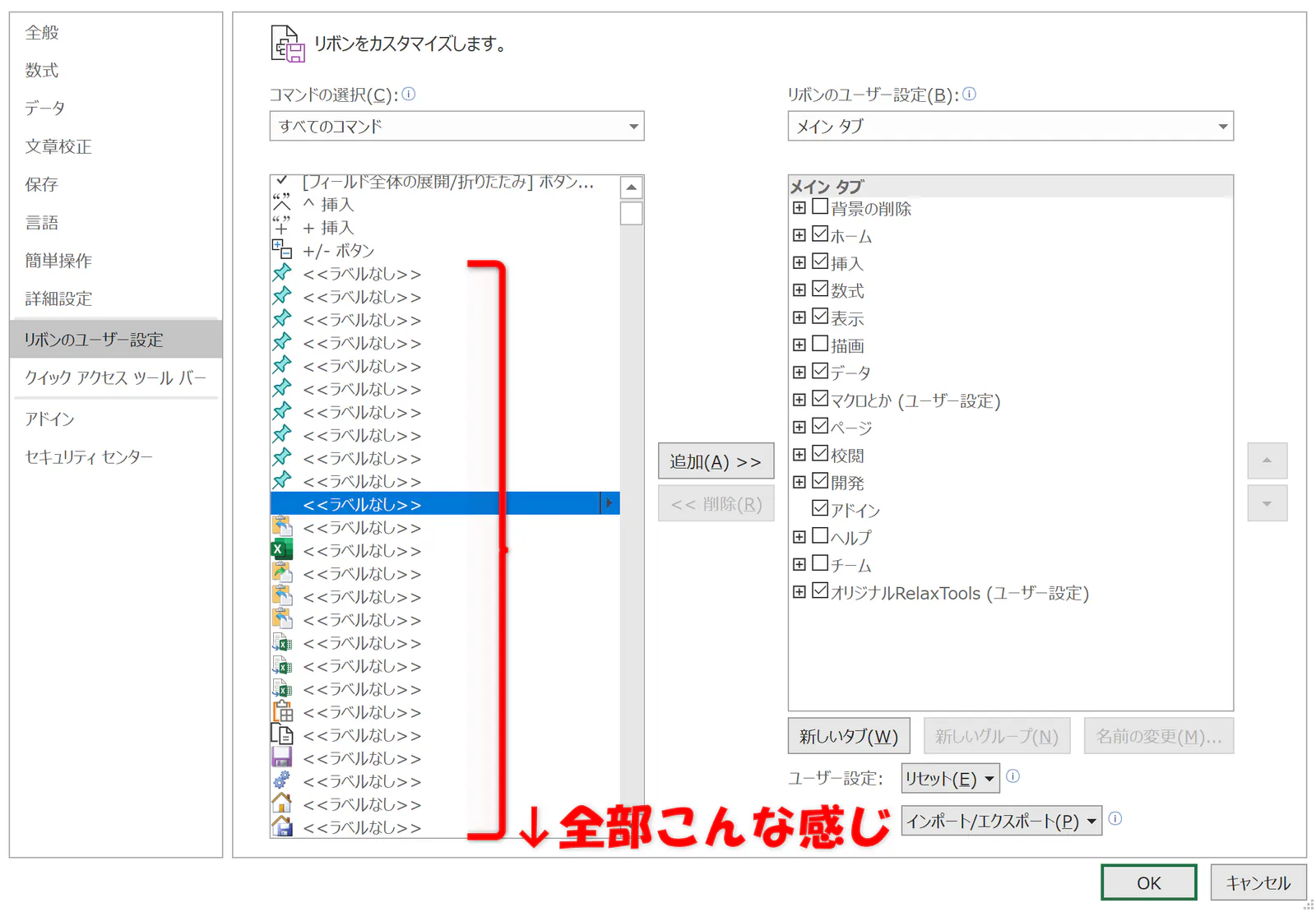Enable the 描画 tab checkbox
1316x912 pixels.
820,344
